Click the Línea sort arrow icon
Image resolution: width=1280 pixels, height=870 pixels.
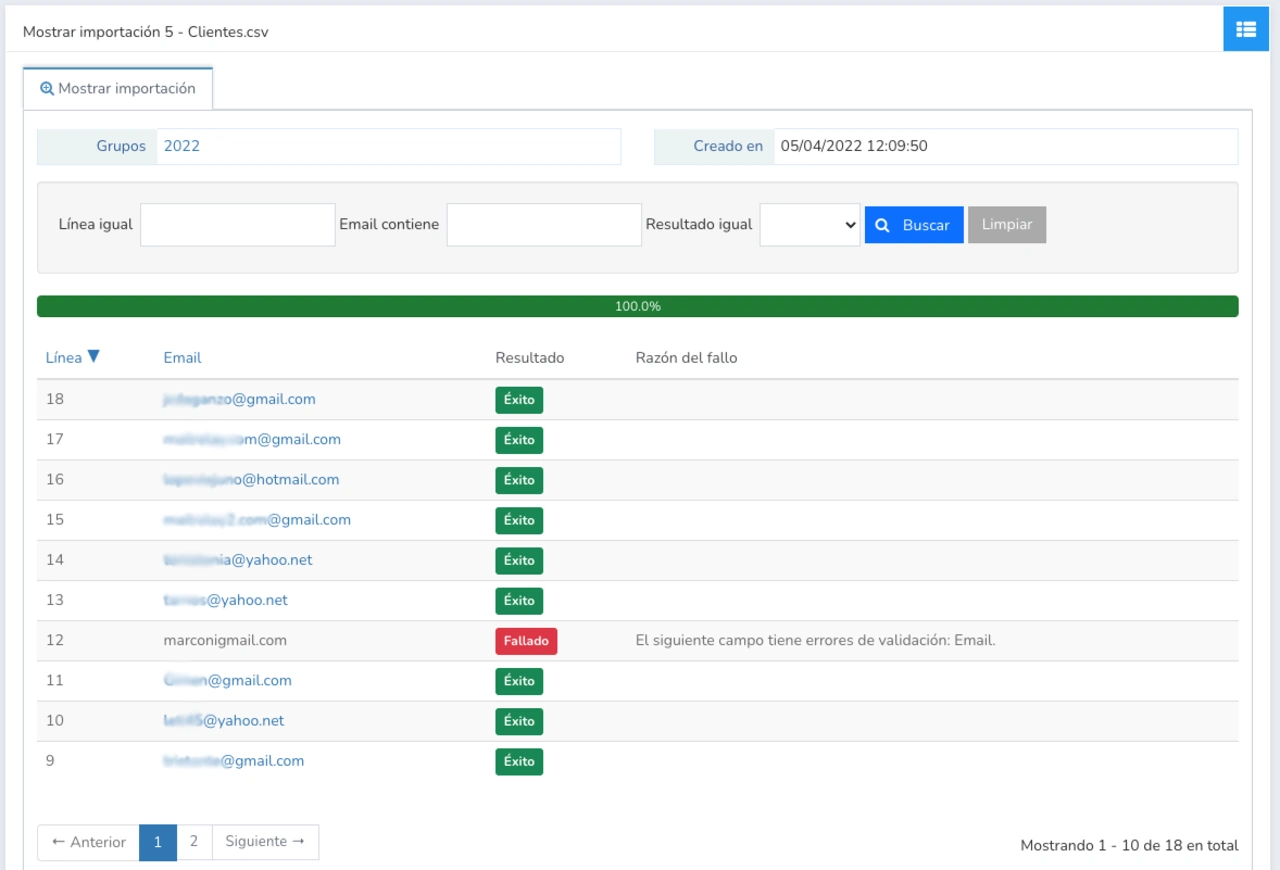click(x=94, y=356)
